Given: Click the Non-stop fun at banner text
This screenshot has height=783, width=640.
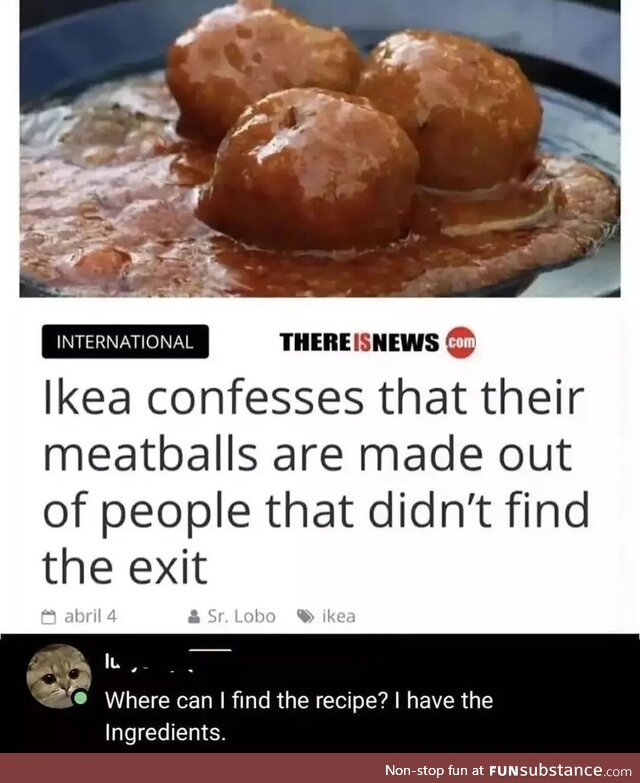Looking at the screenshot, I should (x=435, y=770).
